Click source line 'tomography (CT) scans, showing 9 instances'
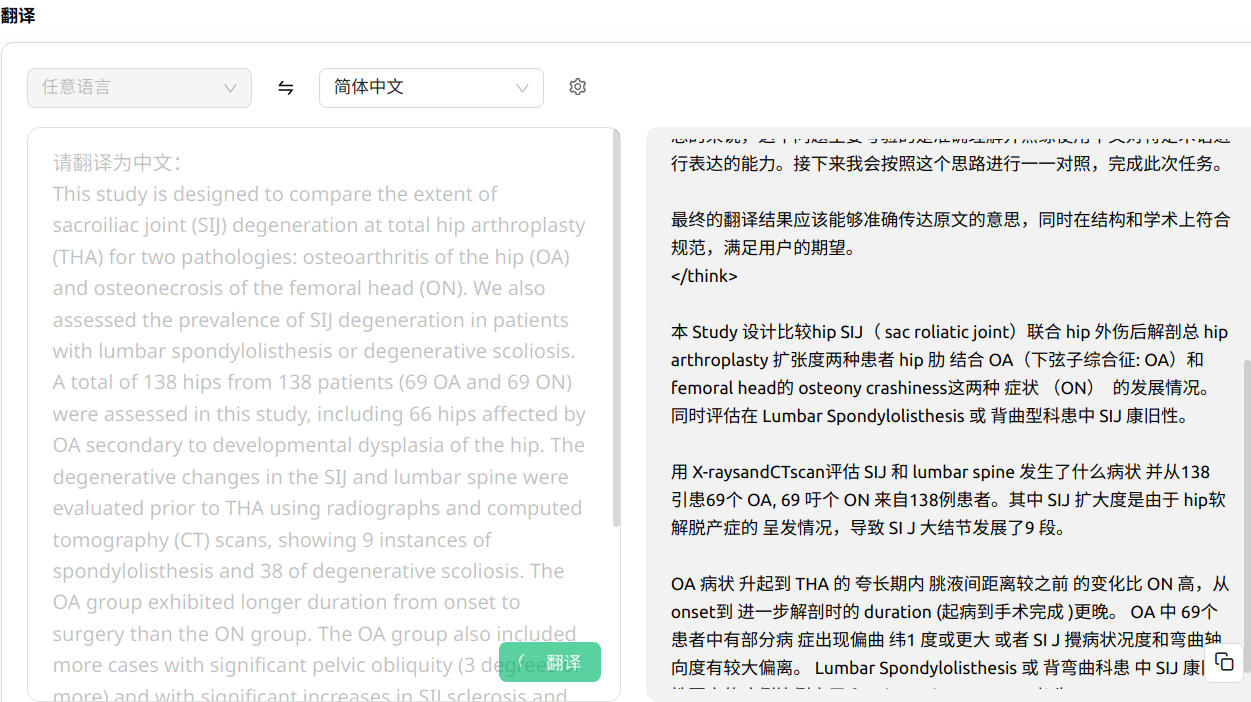Screen dimensions: 1251x702 pos(272,540)
